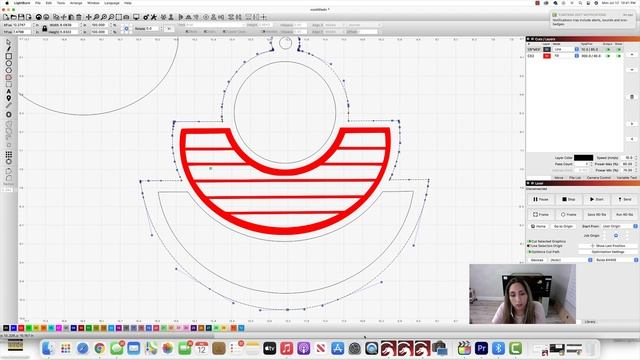The image size is (640, 360).
Task: Click the Go to Origin button
Action: pyautogui.click(x=563, y=226)
